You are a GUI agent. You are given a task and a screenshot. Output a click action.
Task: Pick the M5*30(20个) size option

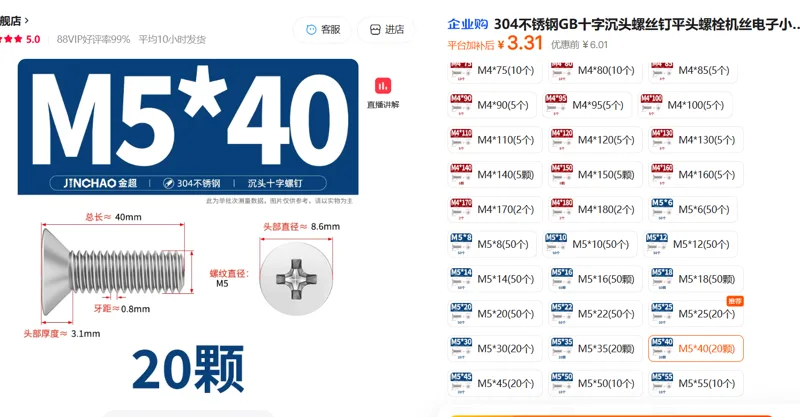coord(495,348)
